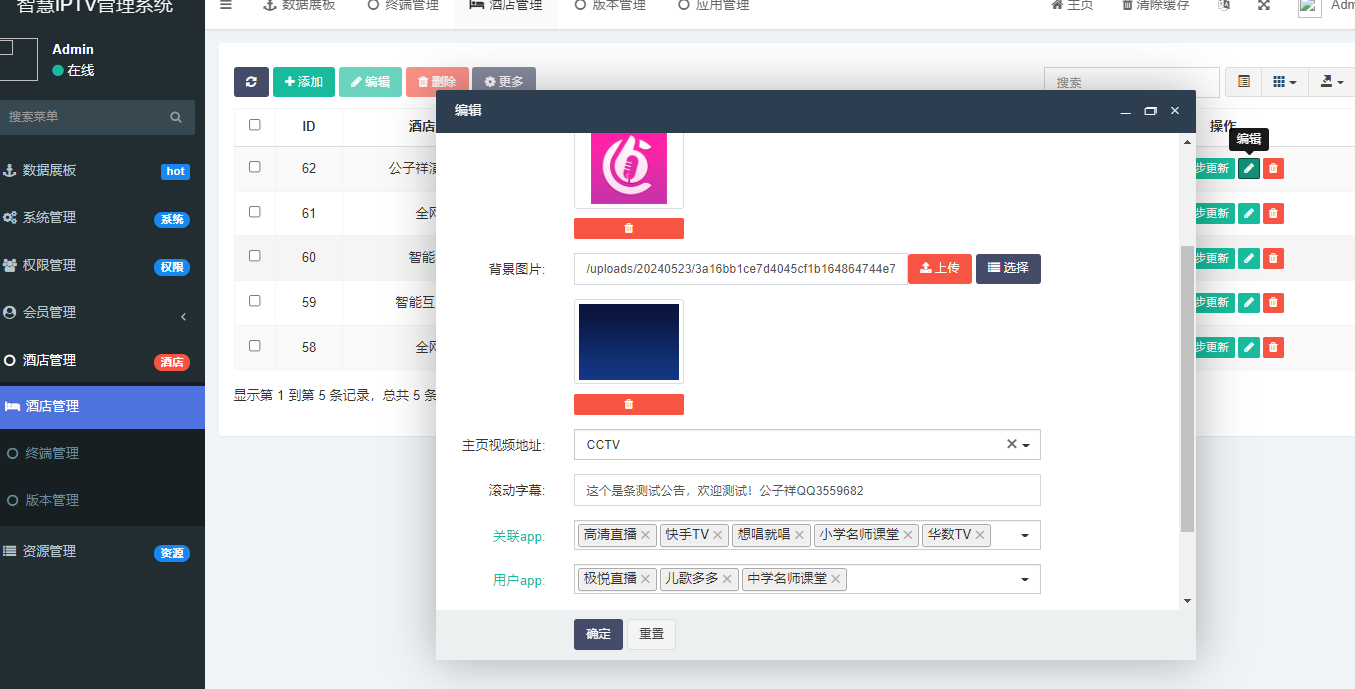1355x689 pixels.
Task: Open the 更多 dropdown menu
Action: [503, 81]
